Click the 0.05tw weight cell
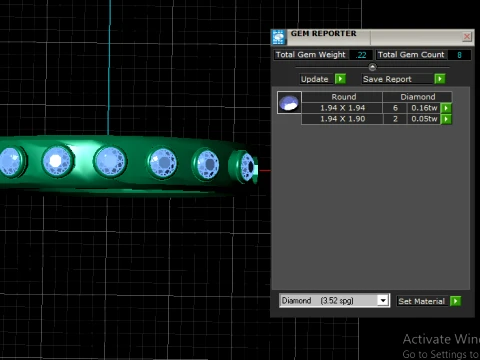This screenshot has width=480, height=360. tap(424, 119)
